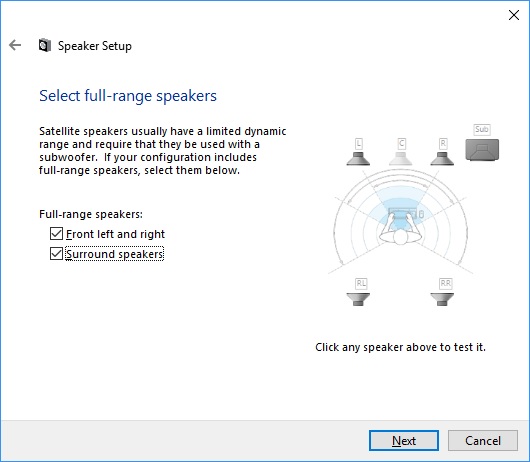Uncheck Front left and right checkbox
This screenshot has height=462, width=530.
point(56,234)
